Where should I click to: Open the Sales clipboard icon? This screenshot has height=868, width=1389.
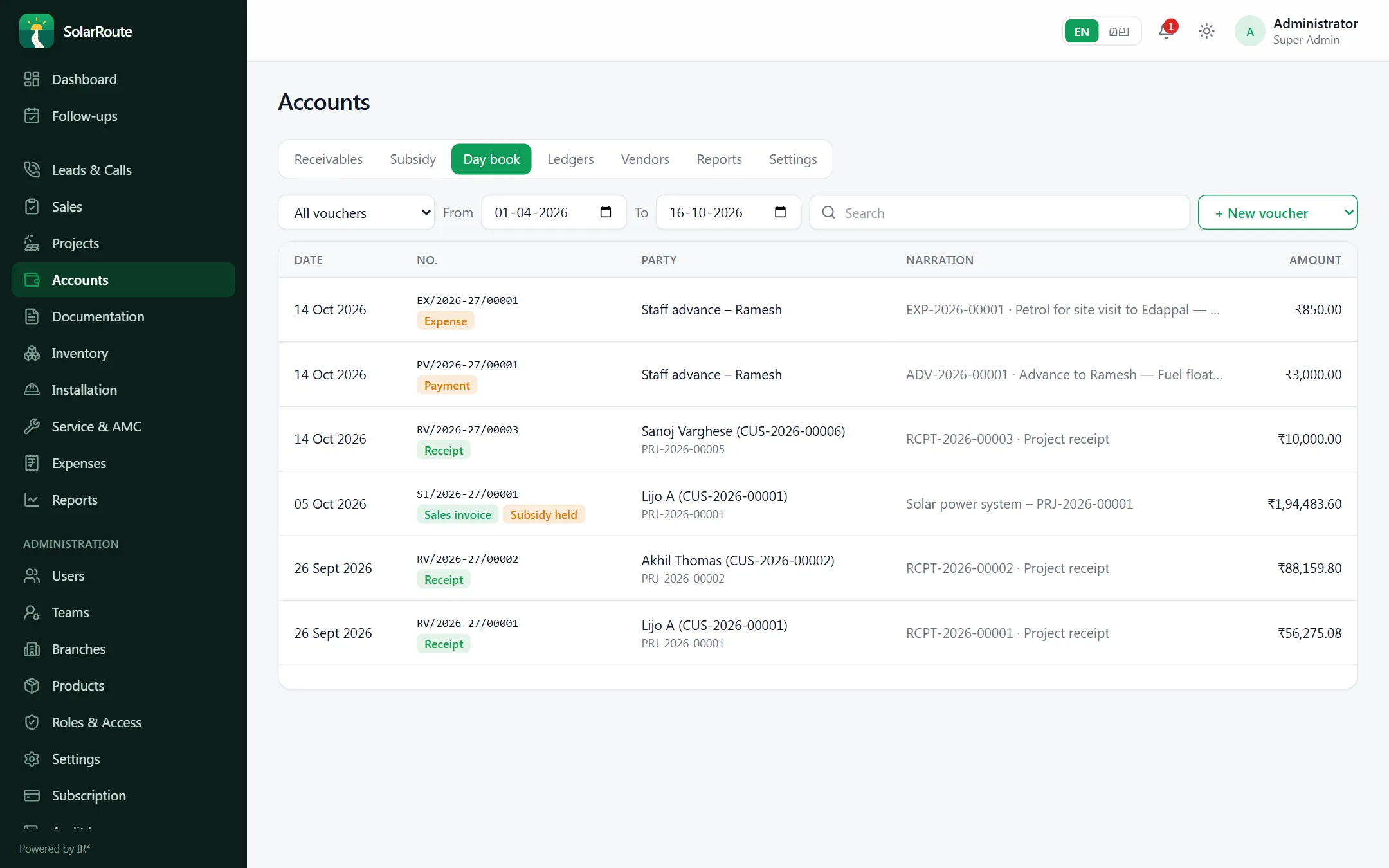click(32, 206)
